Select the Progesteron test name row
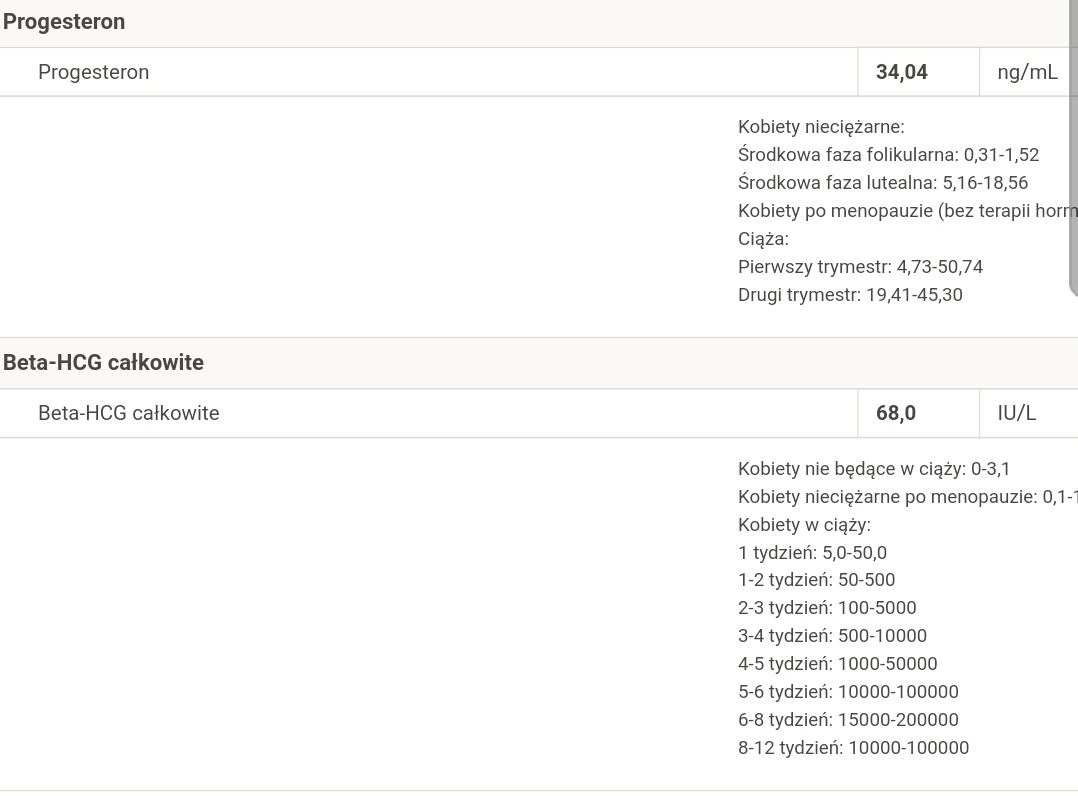This screenshot has width=1078, height=796. tap(94, 72)
